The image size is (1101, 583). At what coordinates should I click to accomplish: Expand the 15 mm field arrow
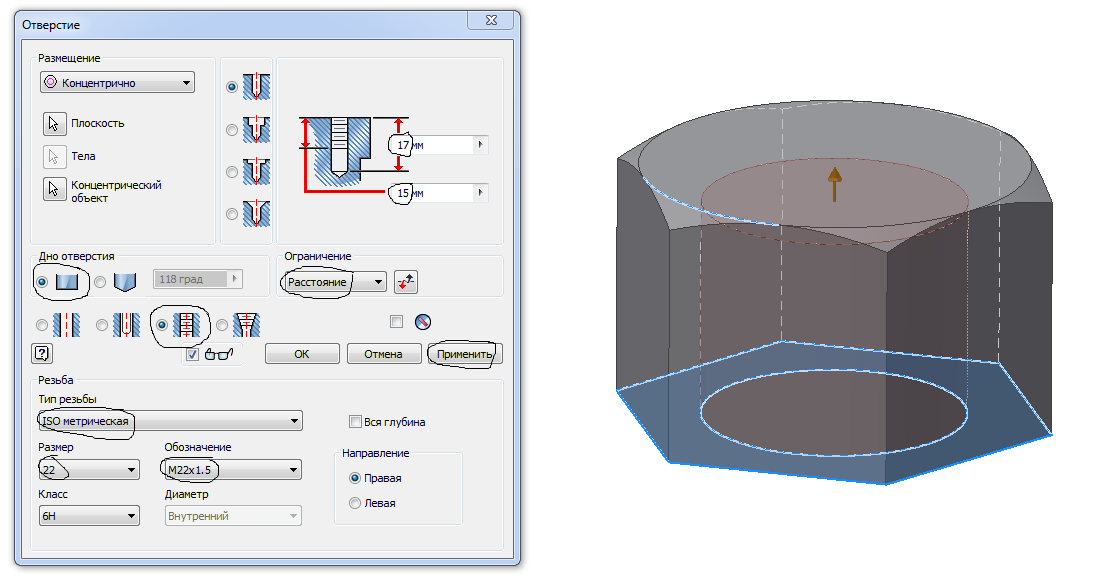(482, 192)
